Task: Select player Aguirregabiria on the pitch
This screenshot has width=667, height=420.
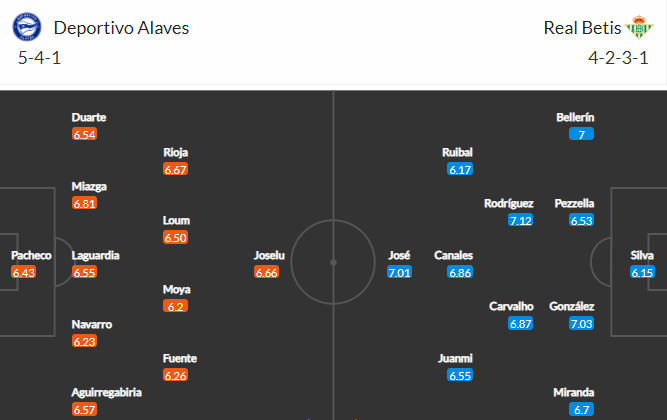Action: pos(106,392)
